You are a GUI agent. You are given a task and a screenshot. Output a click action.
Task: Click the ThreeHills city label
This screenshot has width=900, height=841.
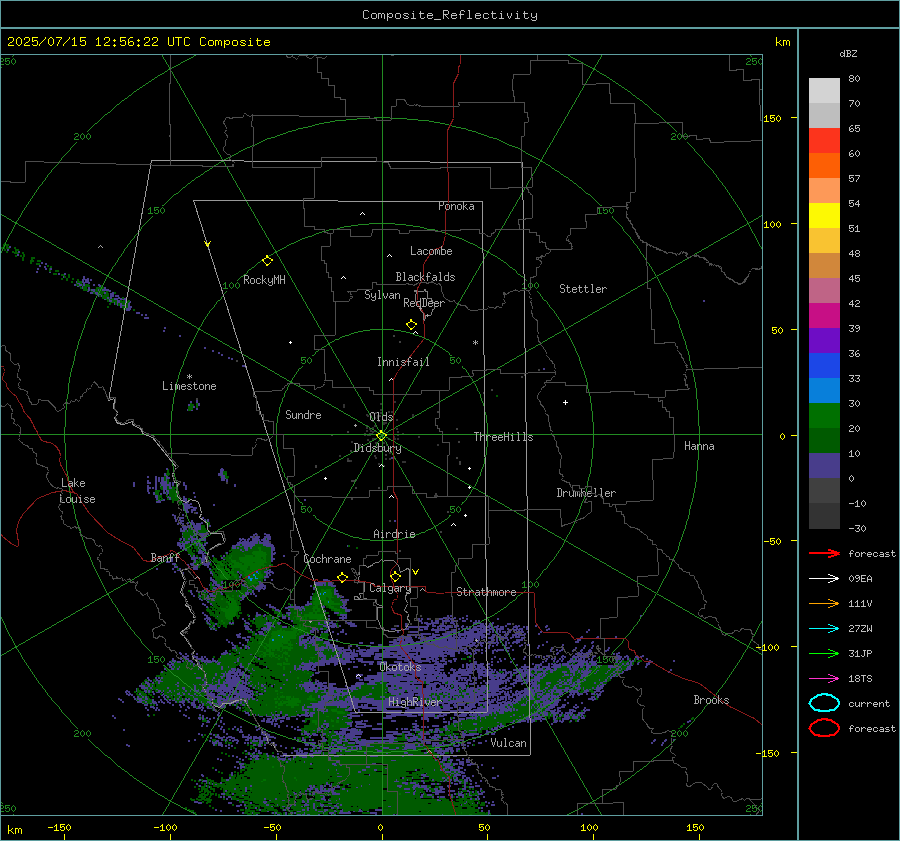pos(503,437)
